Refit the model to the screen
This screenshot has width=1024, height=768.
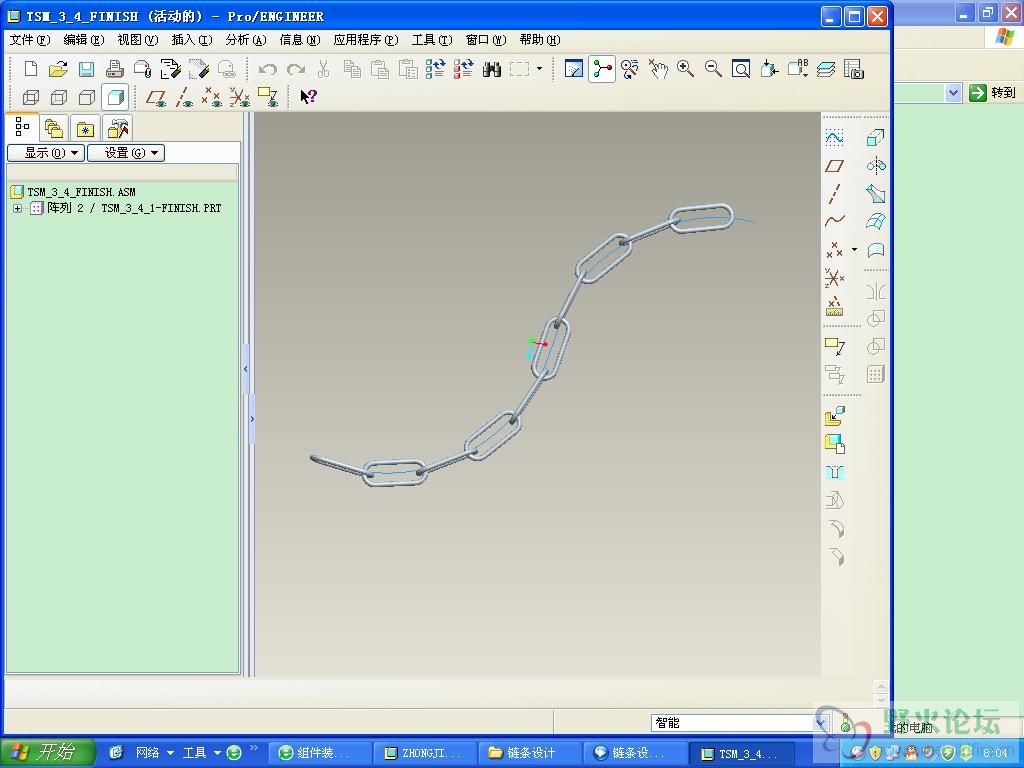[x=741, y=69]
